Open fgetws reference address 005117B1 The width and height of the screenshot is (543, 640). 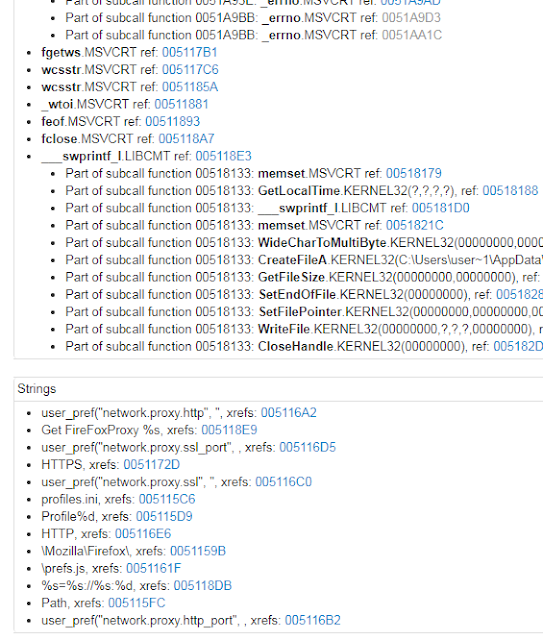[x=189, y=52]
